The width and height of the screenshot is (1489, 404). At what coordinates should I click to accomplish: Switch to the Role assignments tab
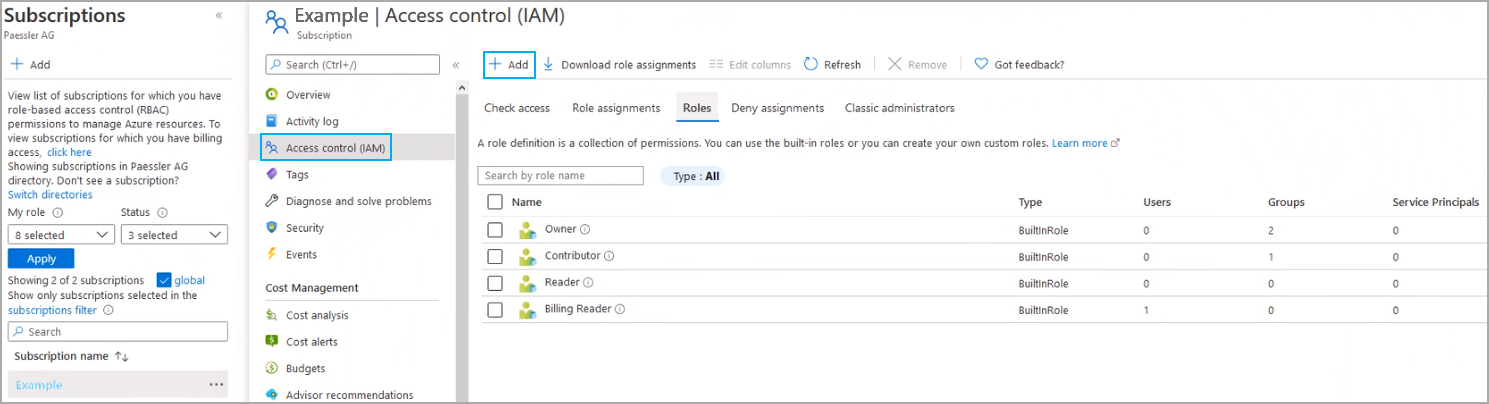[x=616, y=108]
